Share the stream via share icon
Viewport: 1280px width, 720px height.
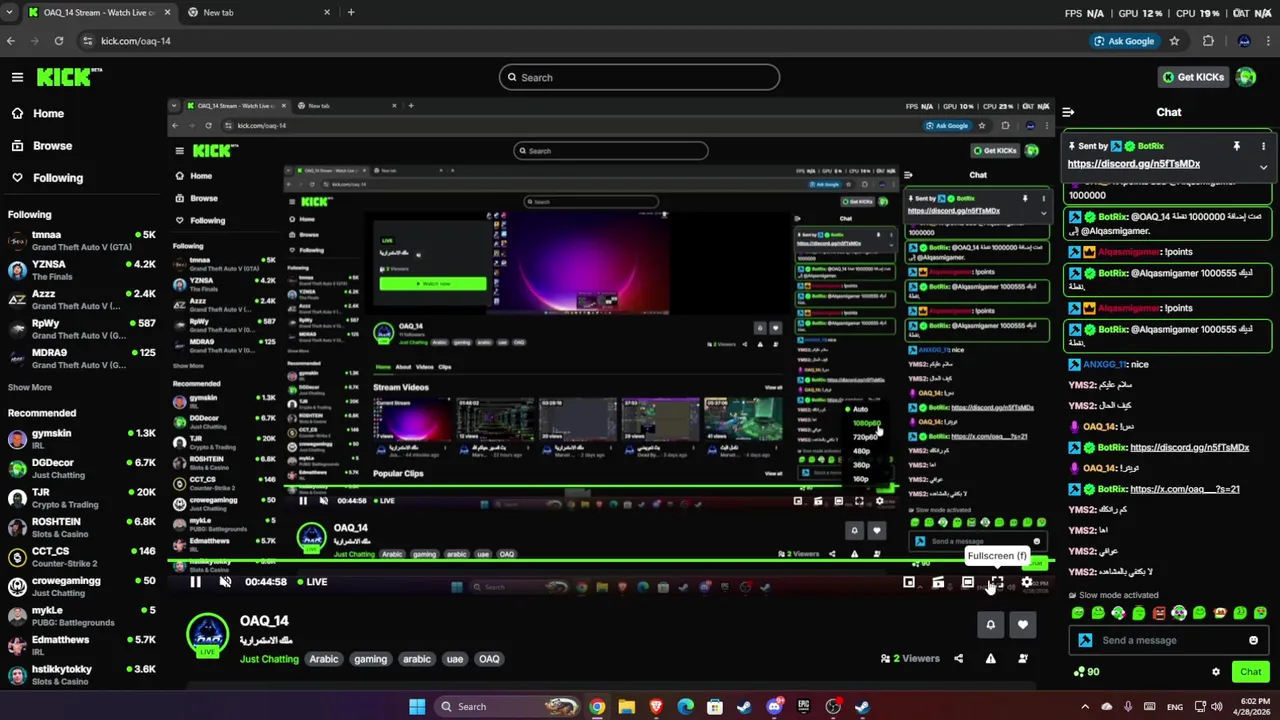pos(959,659)
